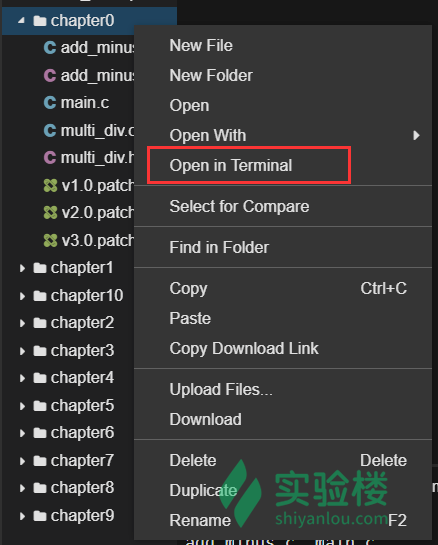Viewport: 438px width, 545px height.
Task: Click the purple icon of multi_div.h
Action: coord(50,158)
